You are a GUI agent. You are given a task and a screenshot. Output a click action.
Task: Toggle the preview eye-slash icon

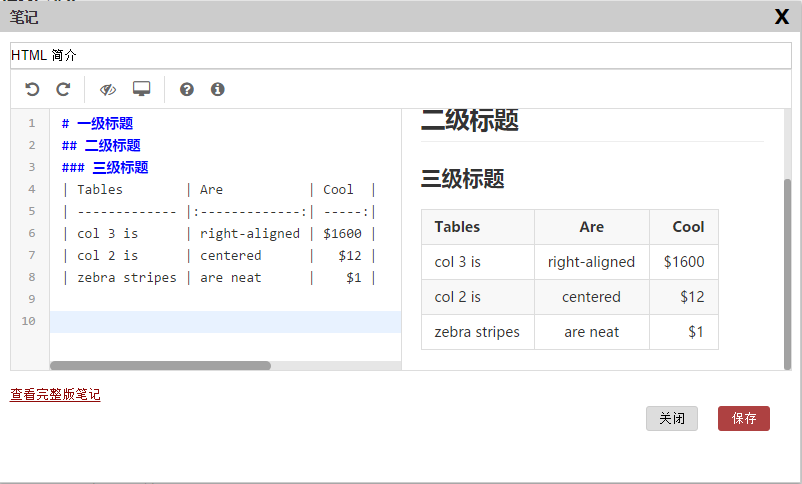tap(108, 90)
